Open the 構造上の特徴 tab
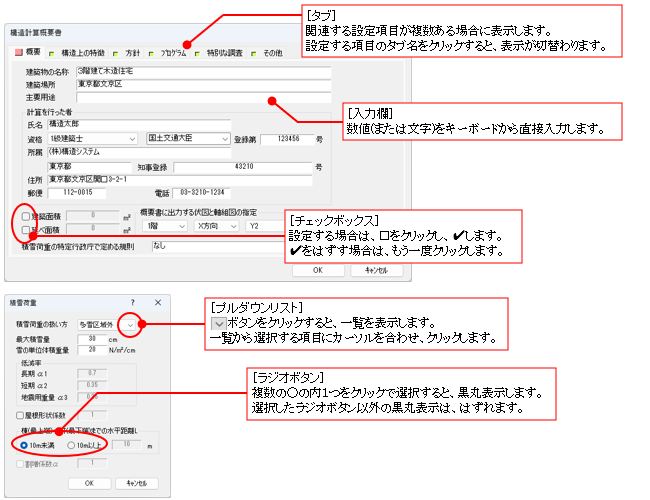The image size is (650, 500). tap(78, 53)
